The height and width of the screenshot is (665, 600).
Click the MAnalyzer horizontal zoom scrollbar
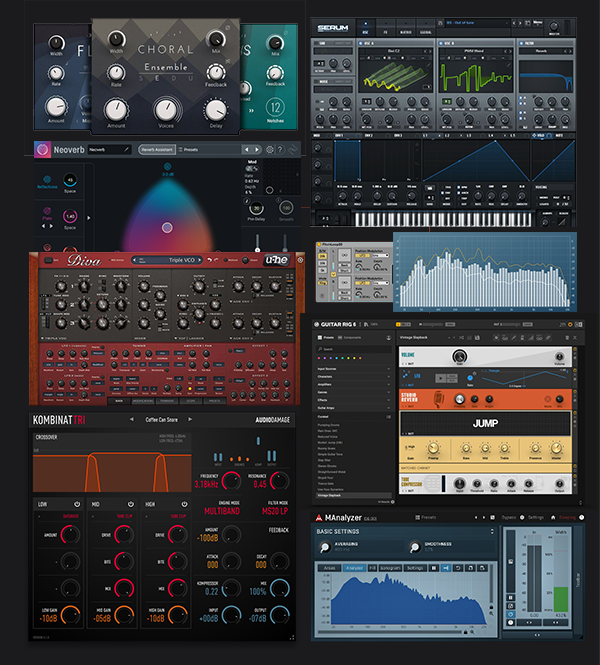(x=389, y=632)
